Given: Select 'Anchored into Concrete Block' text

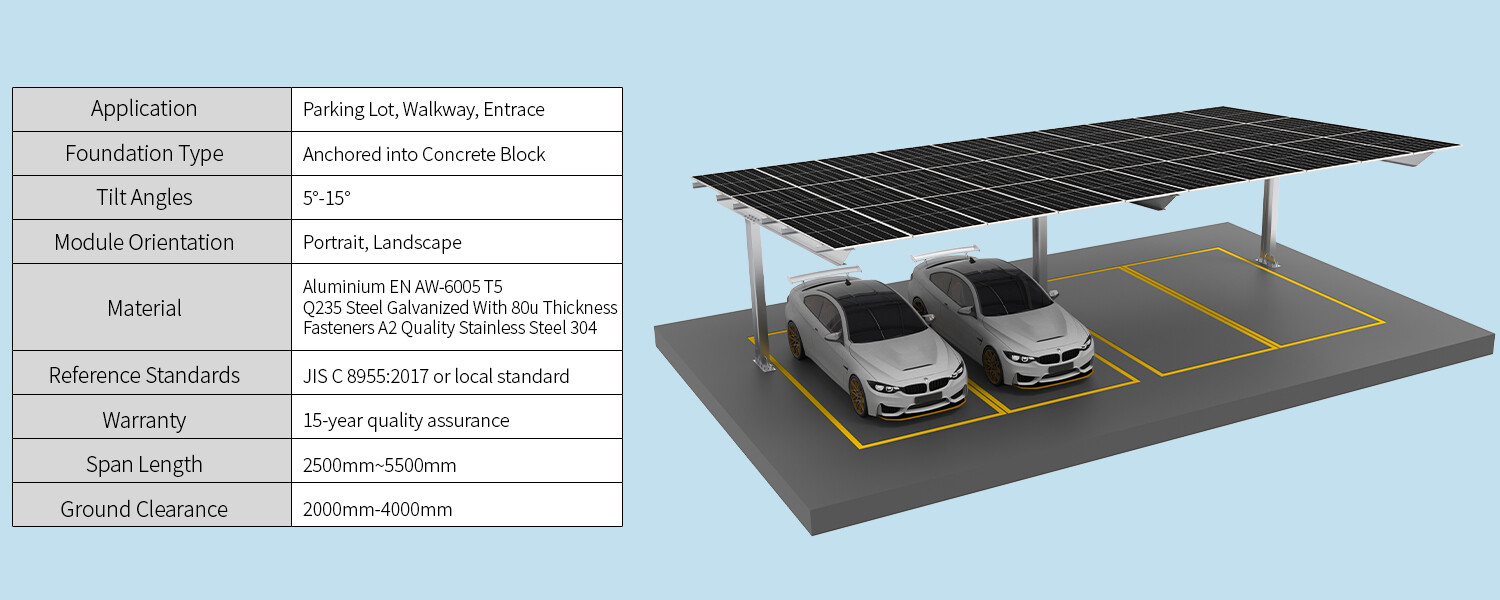Looking at the screenshot, I should click(x=424, y=154).
